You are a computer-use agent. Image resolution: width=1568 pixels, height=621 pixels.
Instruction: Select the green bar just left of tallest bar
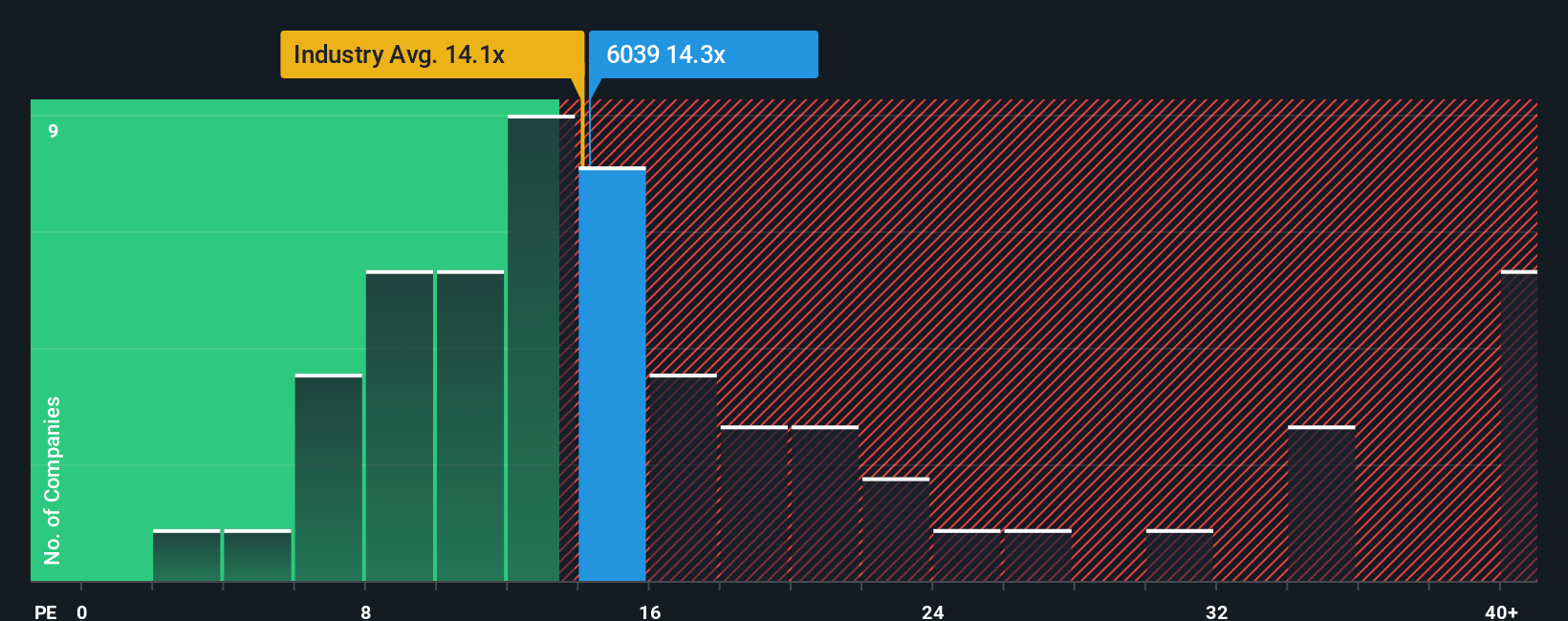470,426
